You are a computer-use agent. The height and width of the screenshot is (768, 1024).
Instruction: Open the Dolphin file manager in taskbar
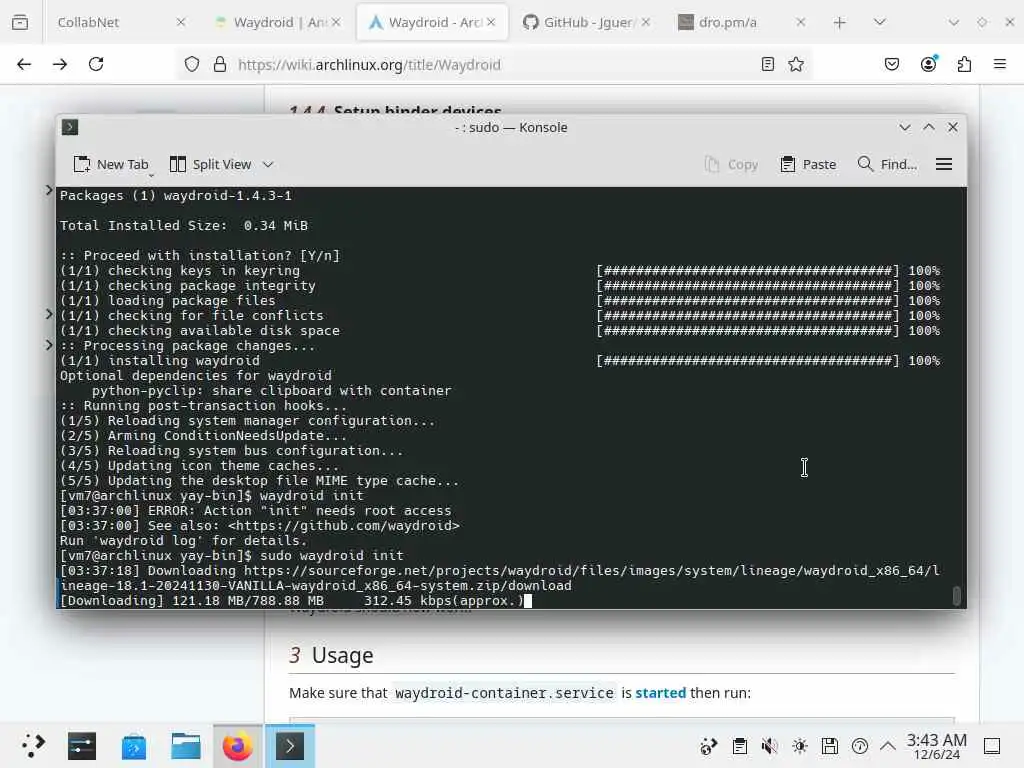pos(185,746)
